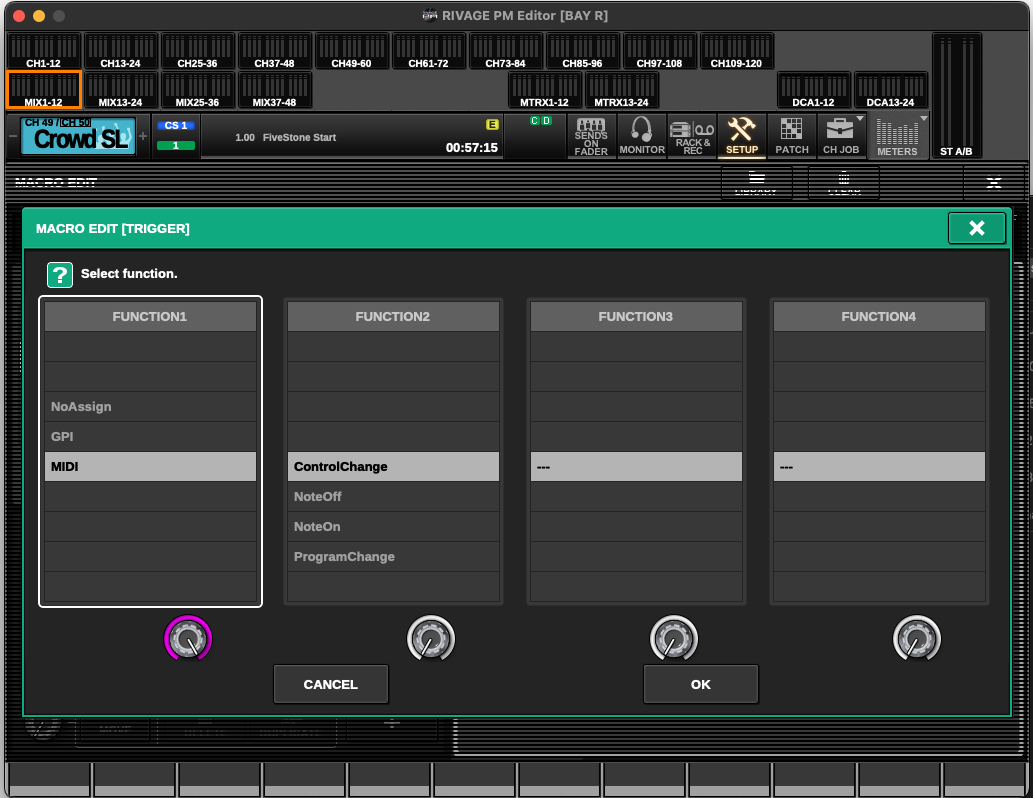Click the FUNCTION4 selection knob
Image resolution: width=1033 pixels, height=798 pixels.
pos(917,639)
